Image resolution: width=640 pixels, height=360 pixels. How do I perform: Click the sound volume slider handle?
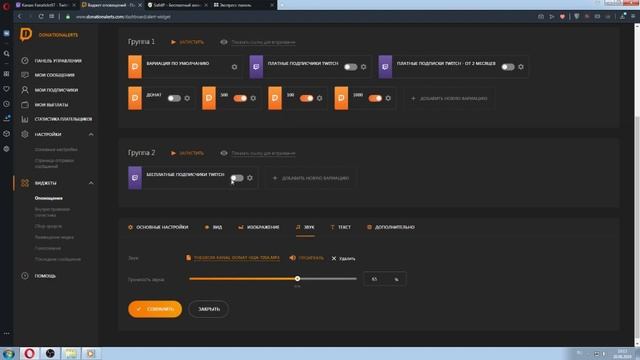[298, 278]
